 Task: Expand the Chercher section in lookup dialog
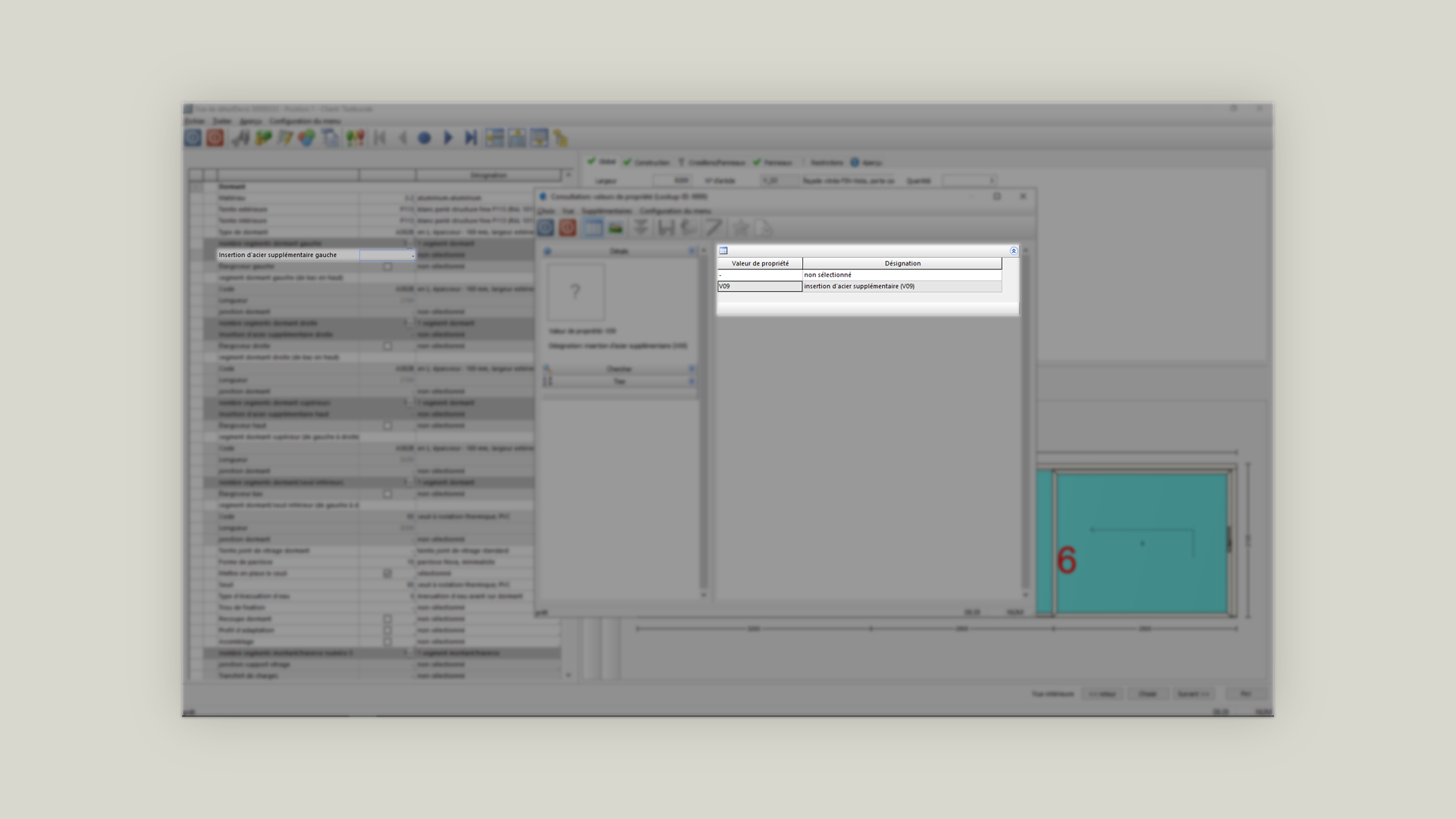point(619,369)
